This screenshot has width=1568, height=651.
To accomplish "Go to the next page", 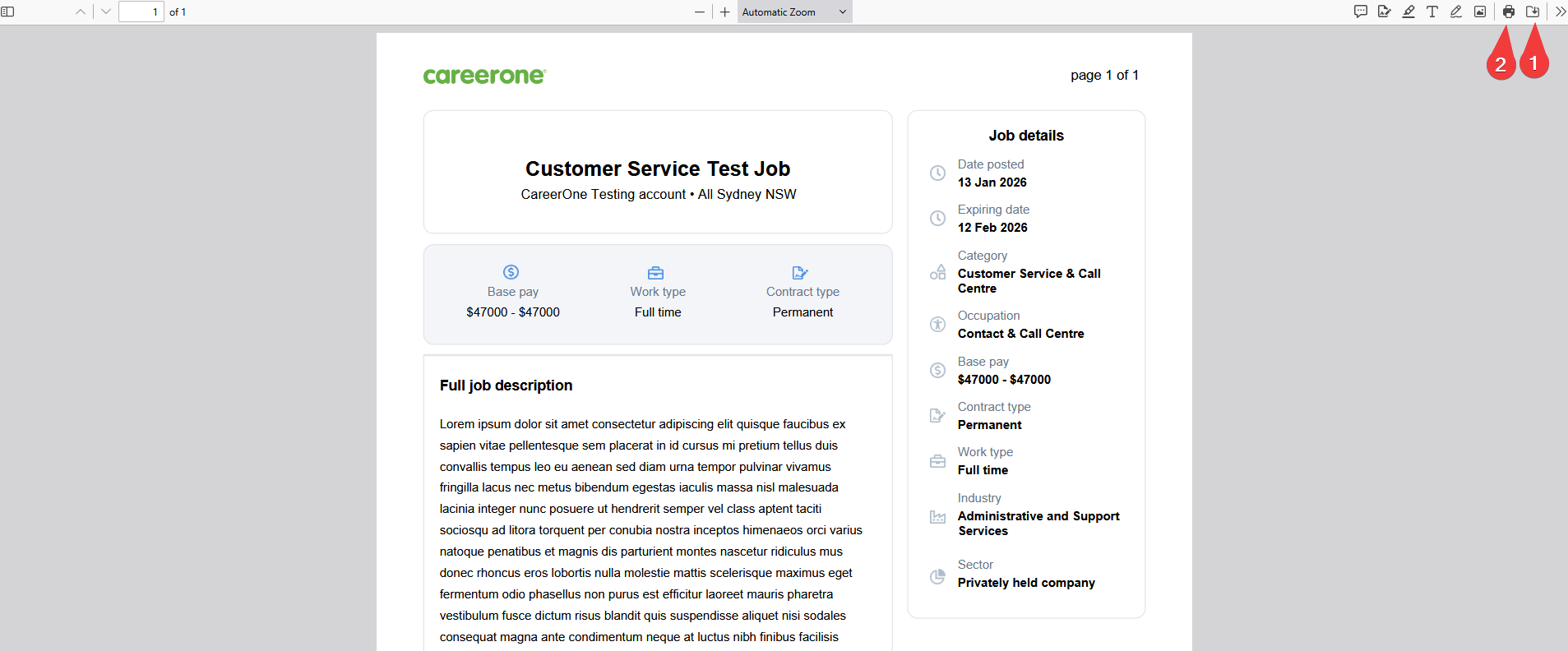I will point(105,12).
